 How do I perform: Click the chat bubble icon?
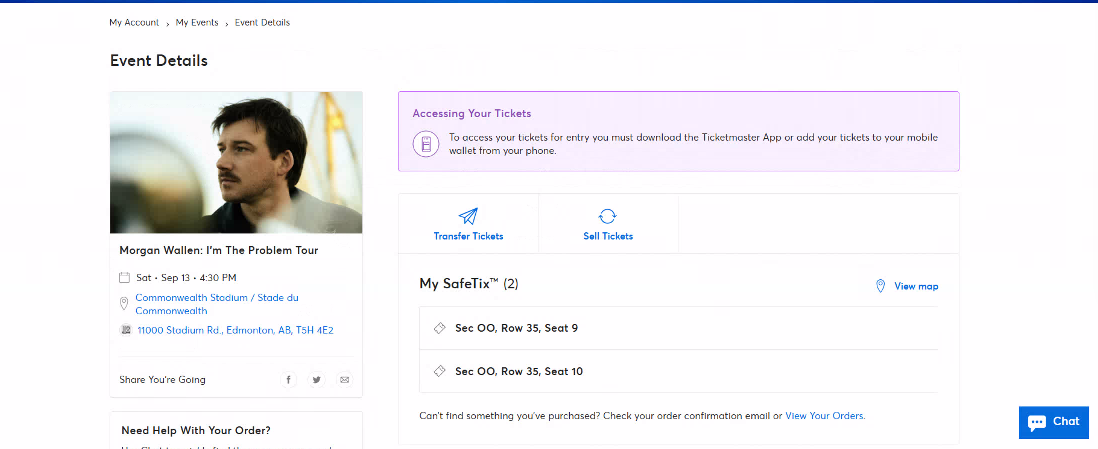point(1037,422)
